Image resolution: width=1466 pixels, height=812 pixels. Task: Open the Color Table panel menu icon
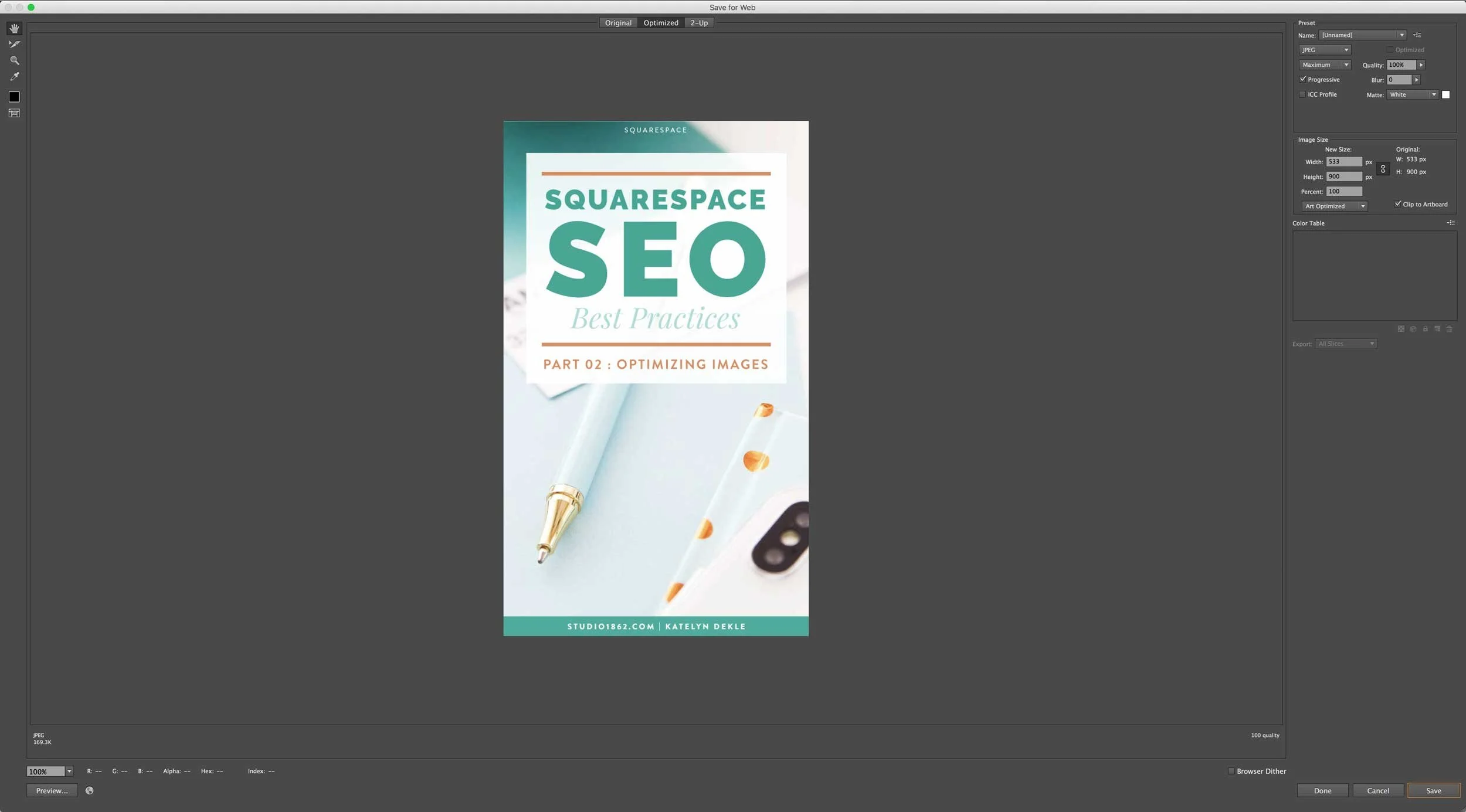(1450, 223)
